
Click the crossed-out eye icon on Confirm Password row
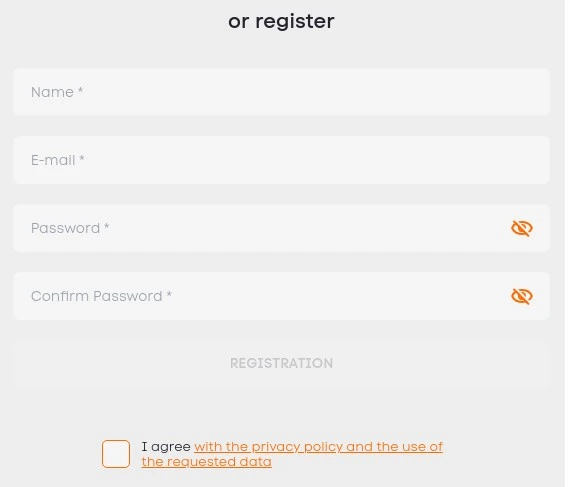522,296
